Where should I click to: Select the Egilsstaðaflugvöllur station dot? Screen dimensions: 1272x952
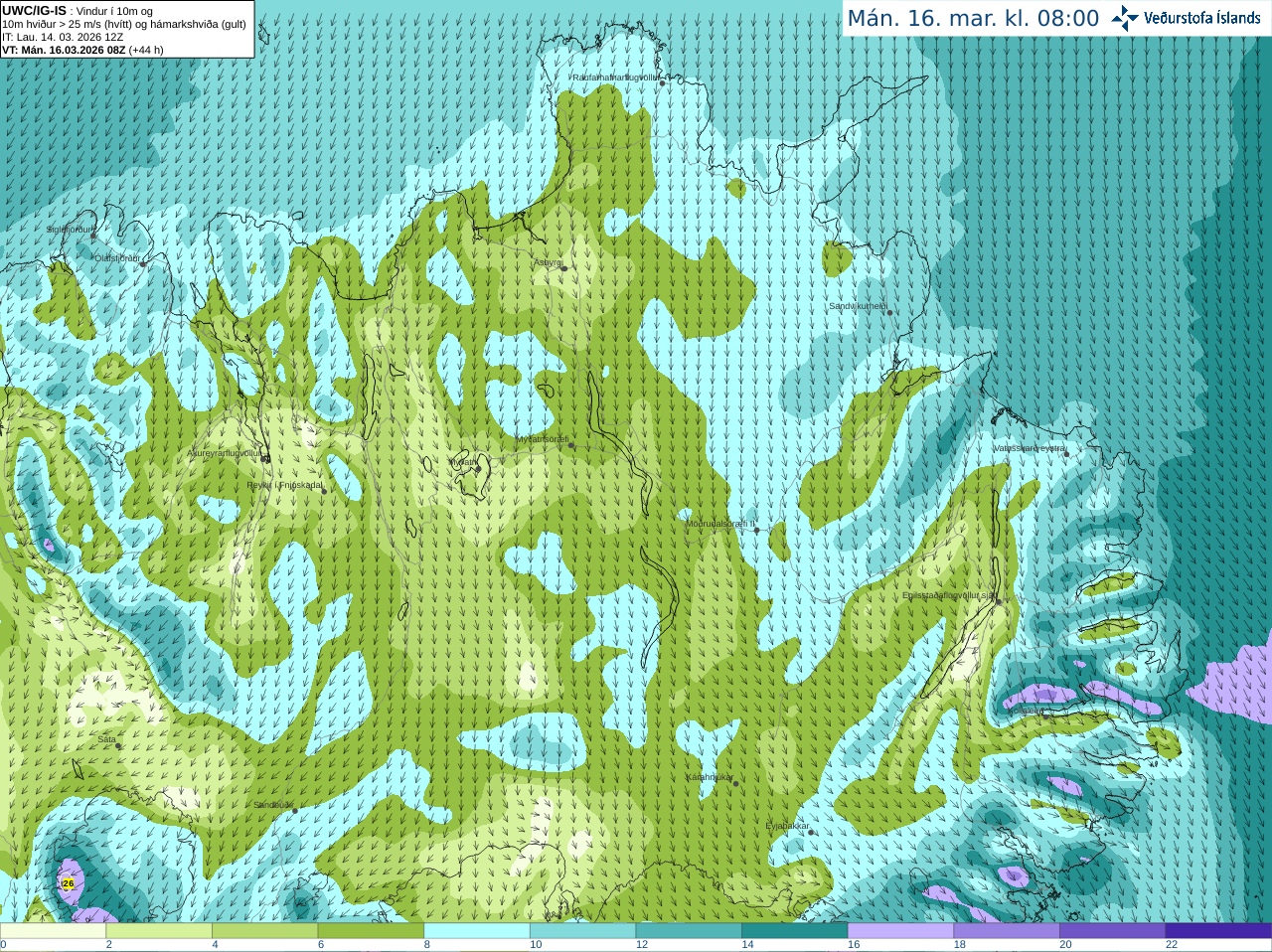(x=999, y=601)
